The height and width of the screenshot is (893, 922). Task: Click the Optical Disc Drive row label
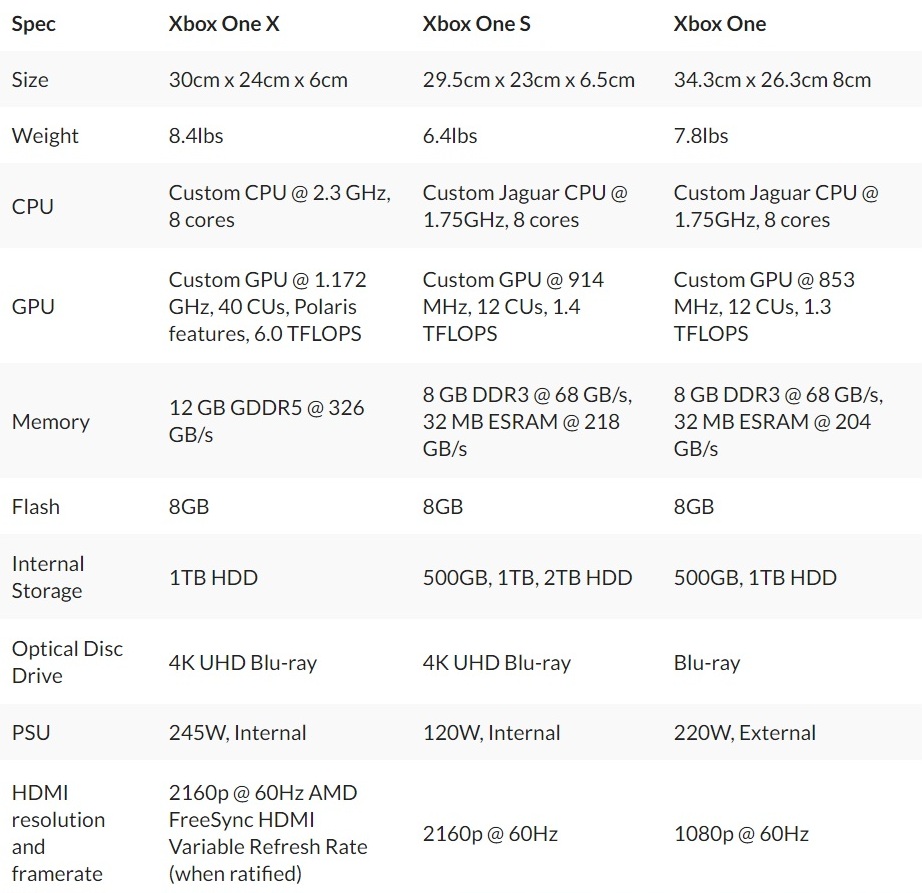pyautogui.click(x=67, y=662)
